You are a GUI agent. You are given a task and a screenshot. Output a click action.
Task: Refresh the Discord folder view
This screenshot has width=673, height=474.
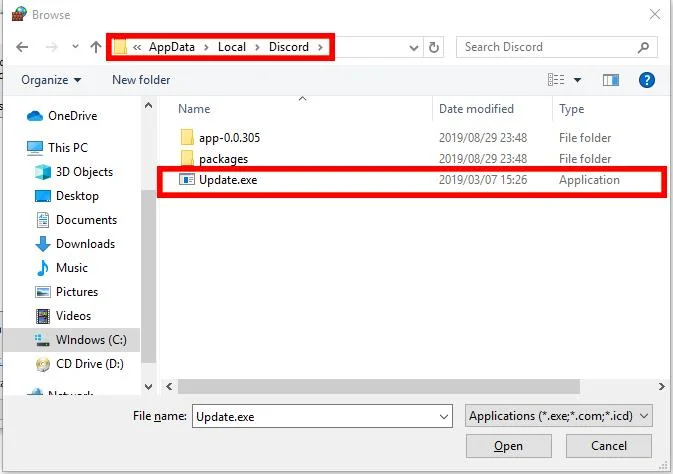click(434, 47)
